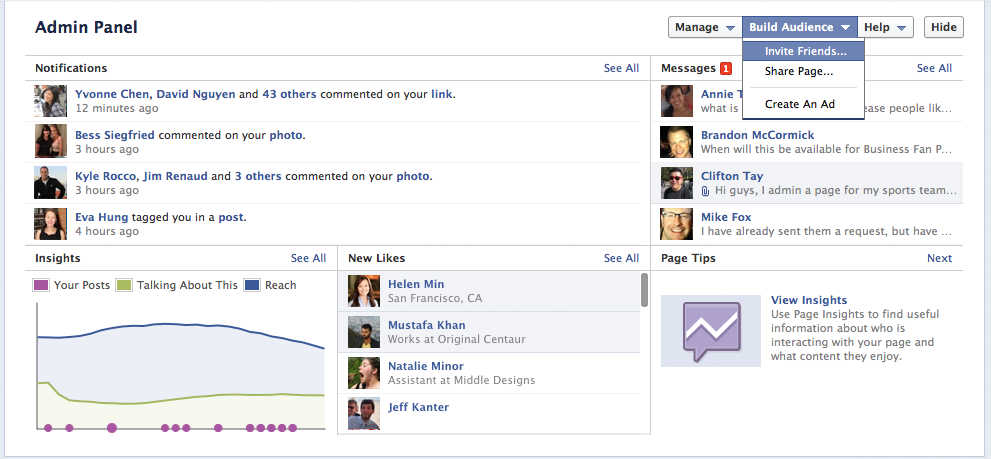Click Mike Fox's message avatar

coord(677,224)
